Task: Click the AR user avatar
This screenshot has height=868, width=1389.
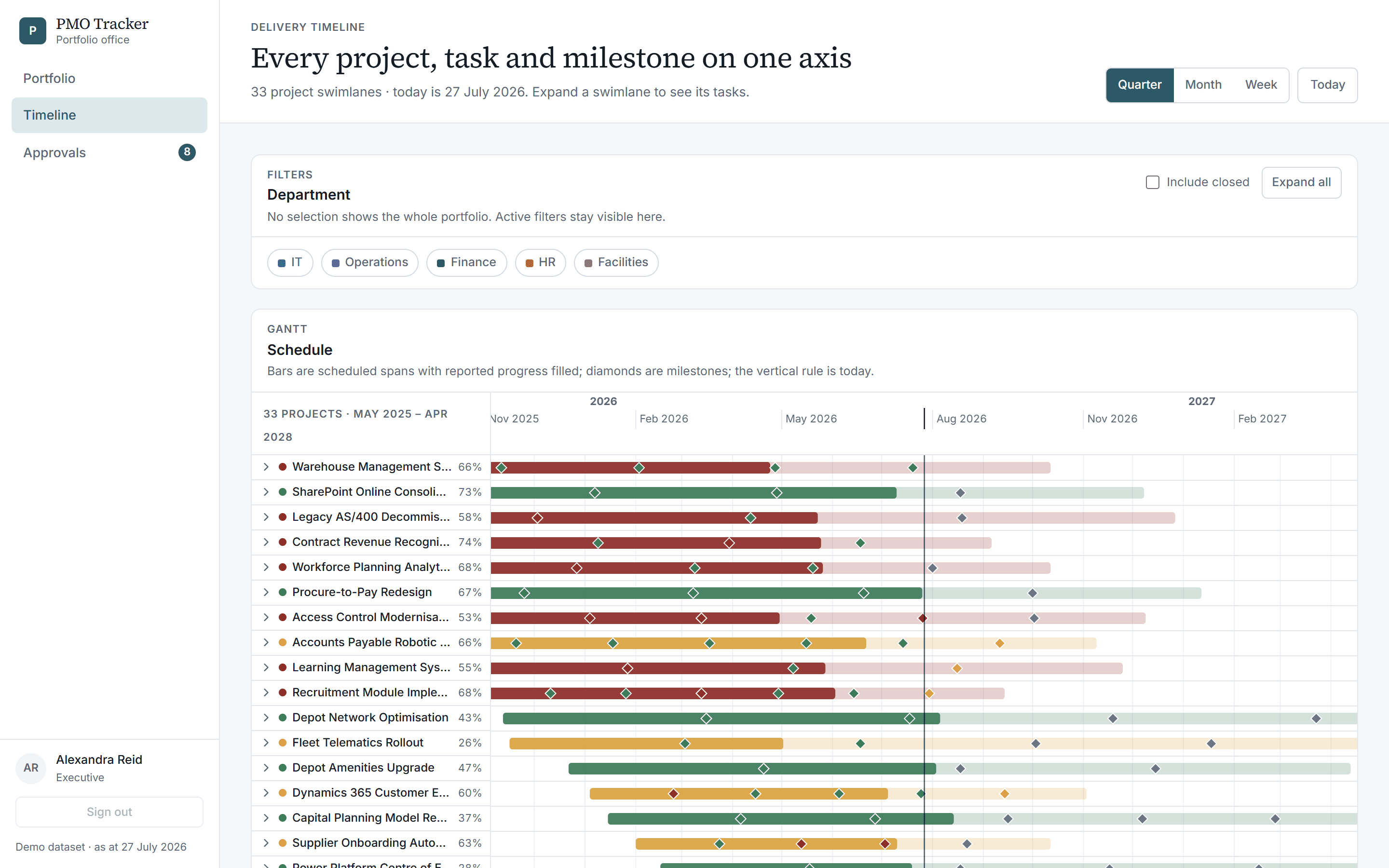Action: (31, 768)
